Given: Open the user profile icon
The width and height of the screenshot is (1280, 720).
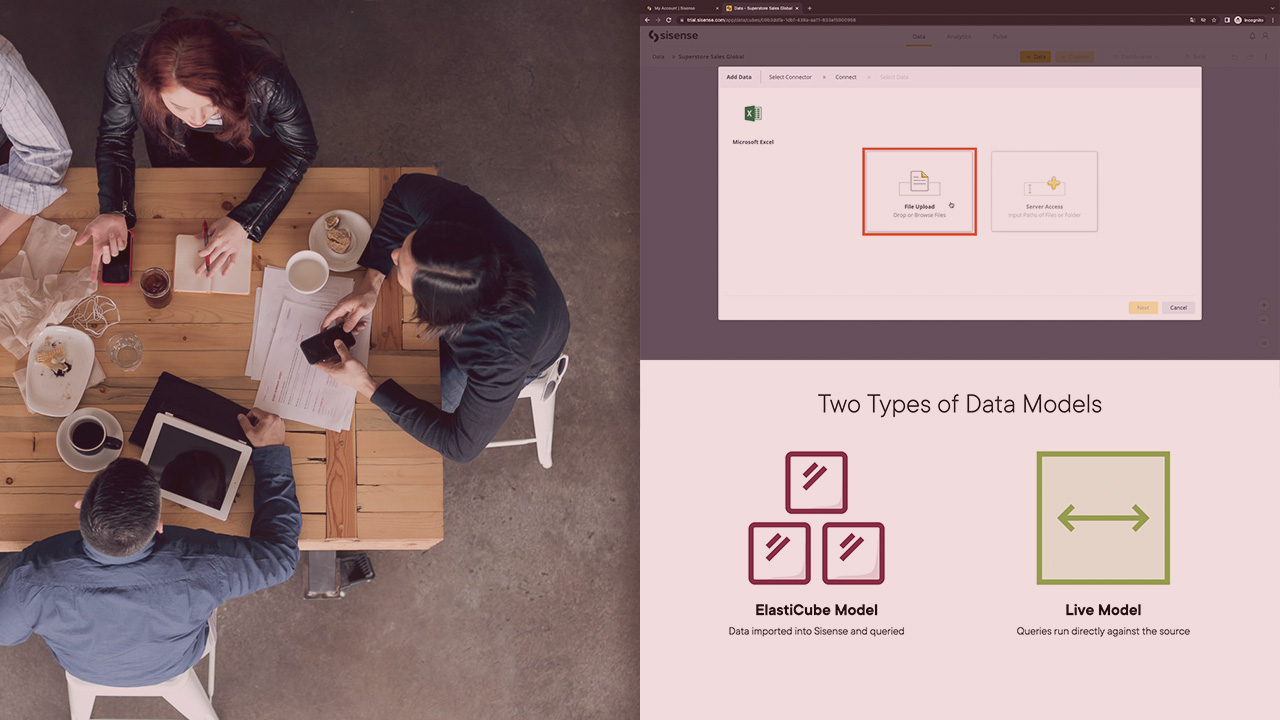Looking at the screenshot, I should coord(1267,36).
